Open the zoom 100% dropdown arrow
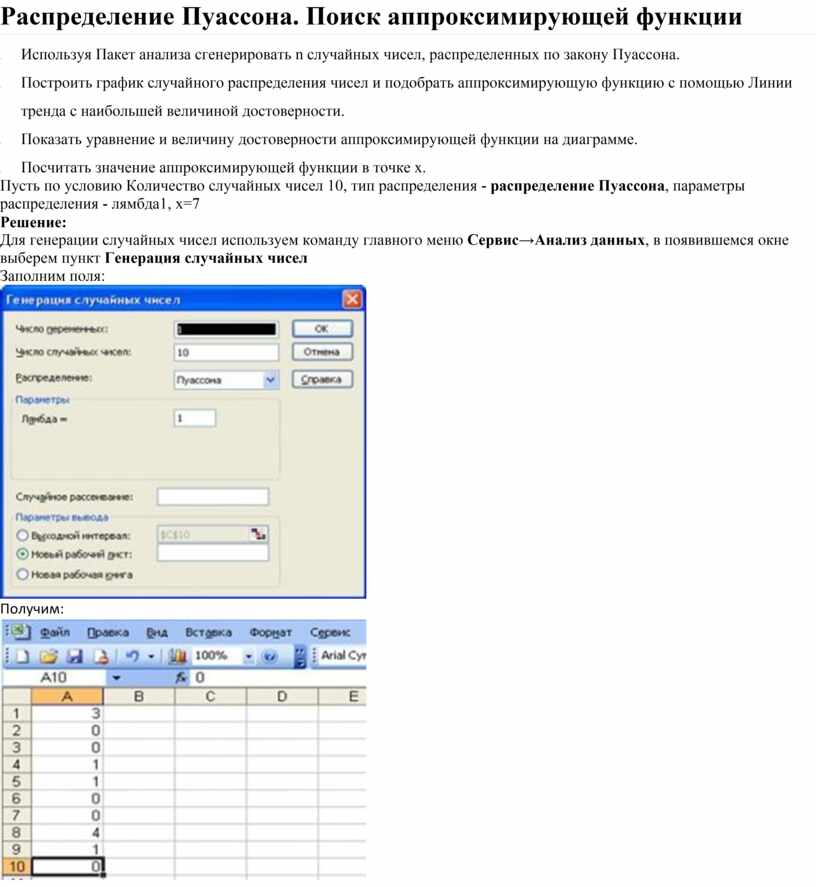 (250, 656)
